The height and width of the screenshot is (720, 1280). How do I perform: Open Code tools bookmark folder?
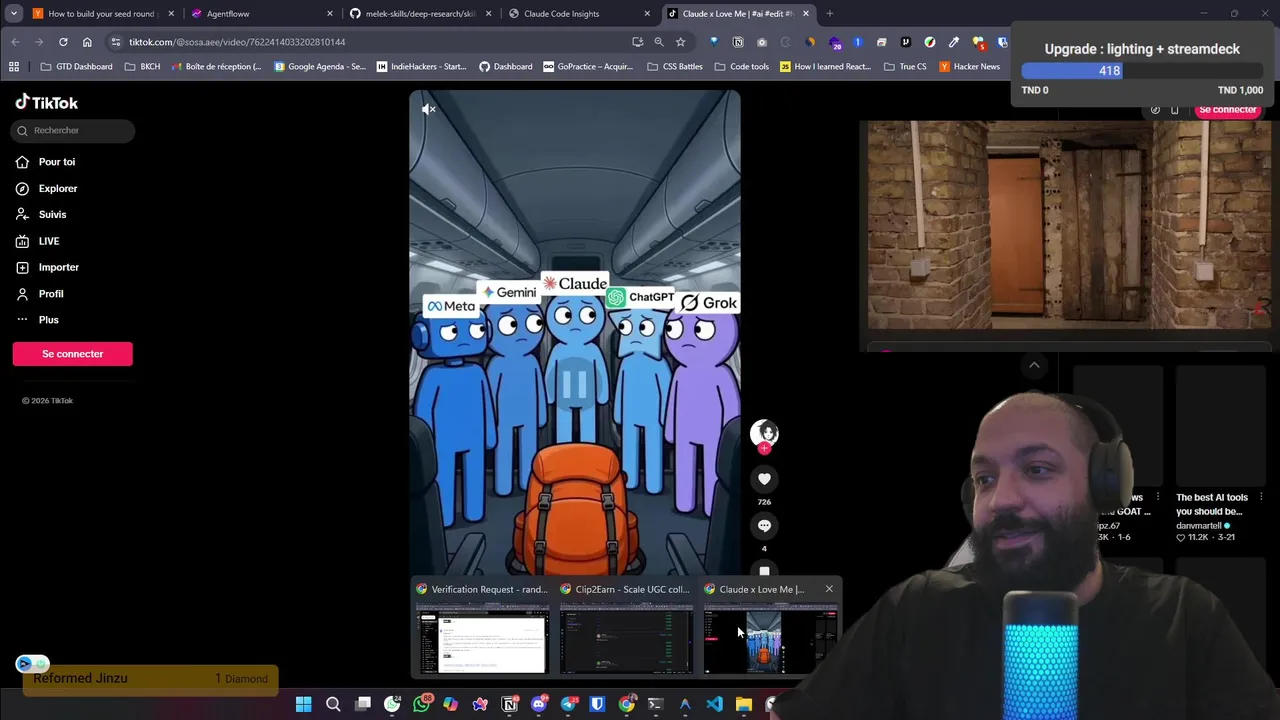(741, 67)
